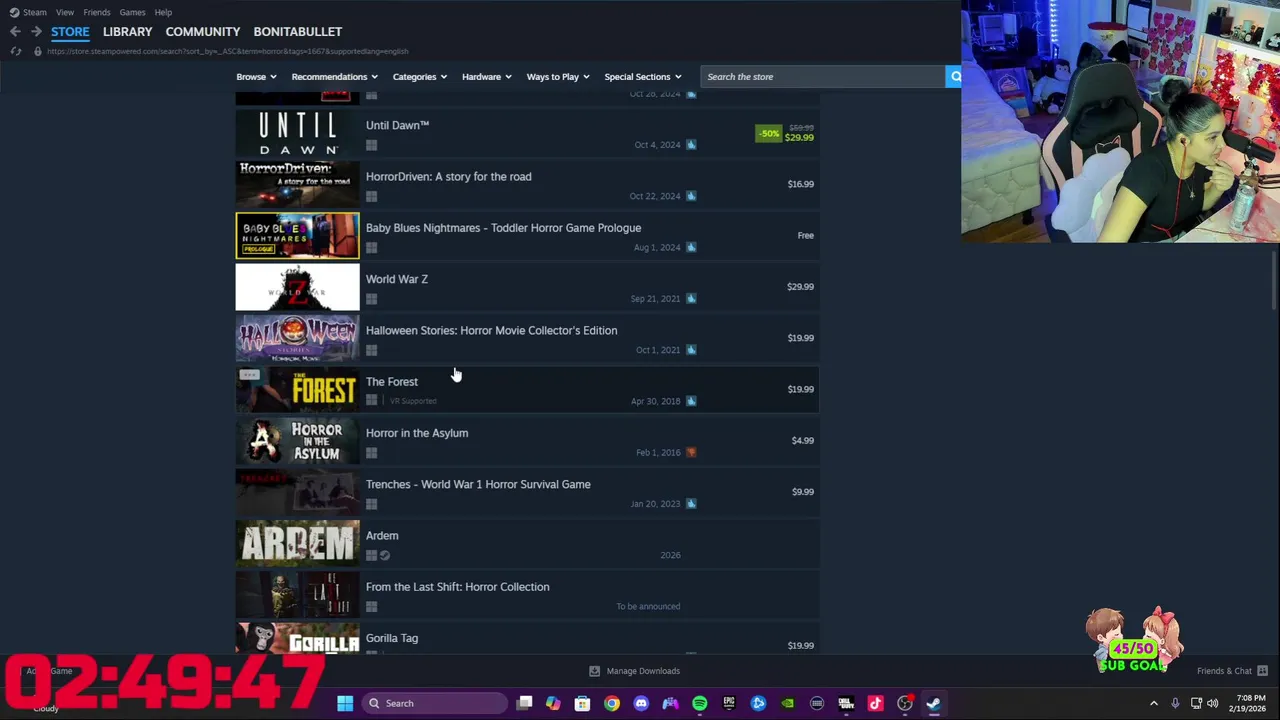
Task: Launch Copilot from the taskbar
Action: (x=553, y=703)
